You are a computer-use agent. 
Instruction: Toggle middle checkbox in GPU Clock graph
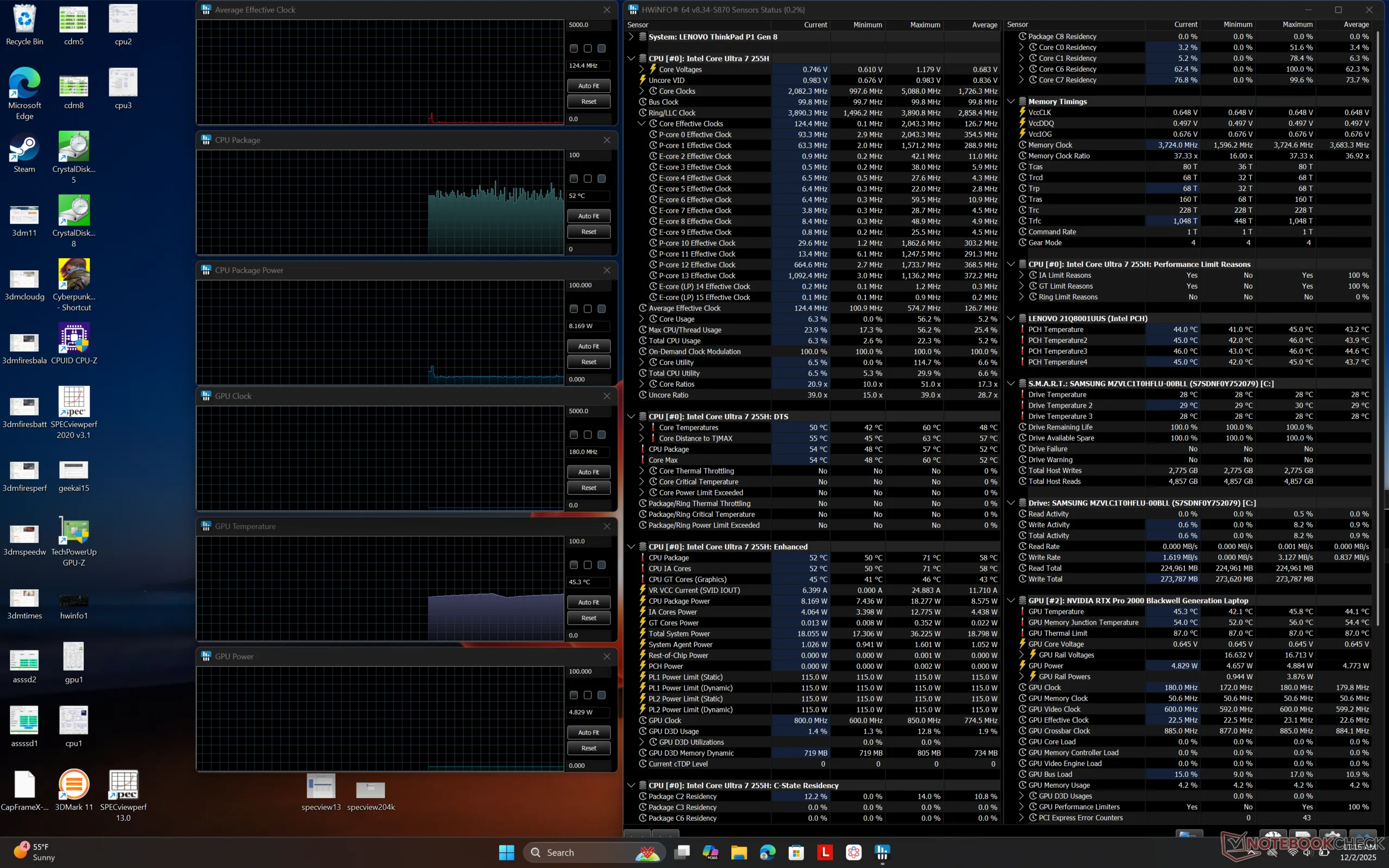pos(588,435)
